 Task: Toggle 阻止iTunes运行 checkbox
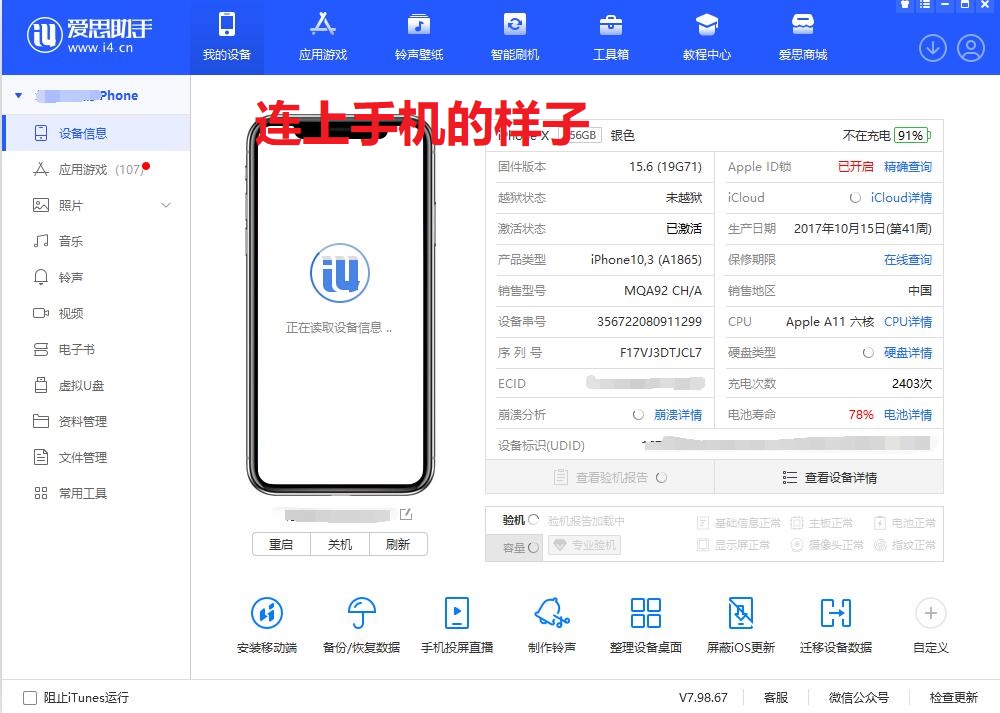tap(30, 698)
